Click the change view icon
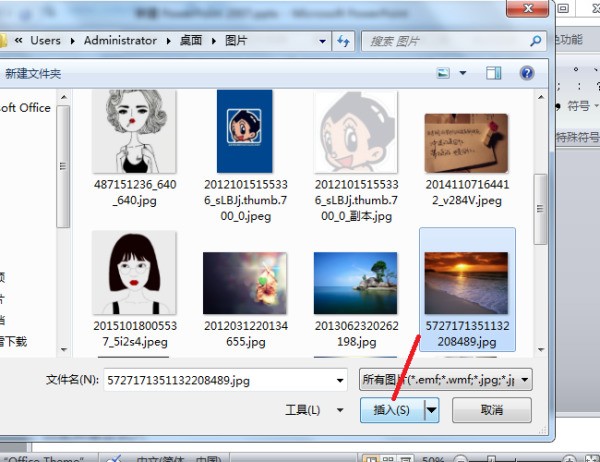The width and height of the screenshot is (600, 462). tap(443, 73)
